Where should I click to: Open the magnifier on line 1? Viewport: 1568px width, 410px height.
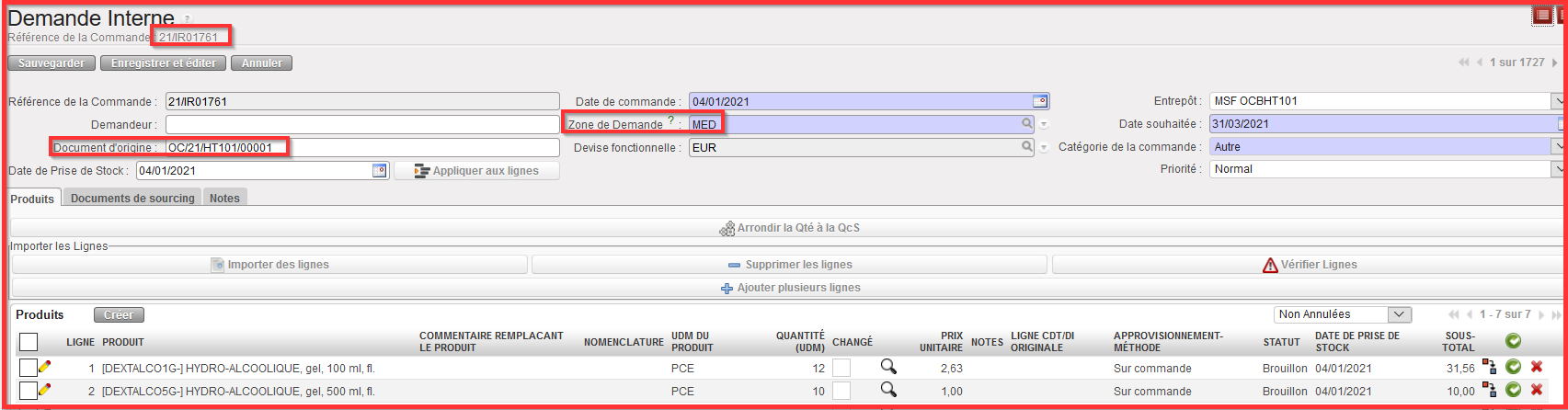click(x=888, y=367)
